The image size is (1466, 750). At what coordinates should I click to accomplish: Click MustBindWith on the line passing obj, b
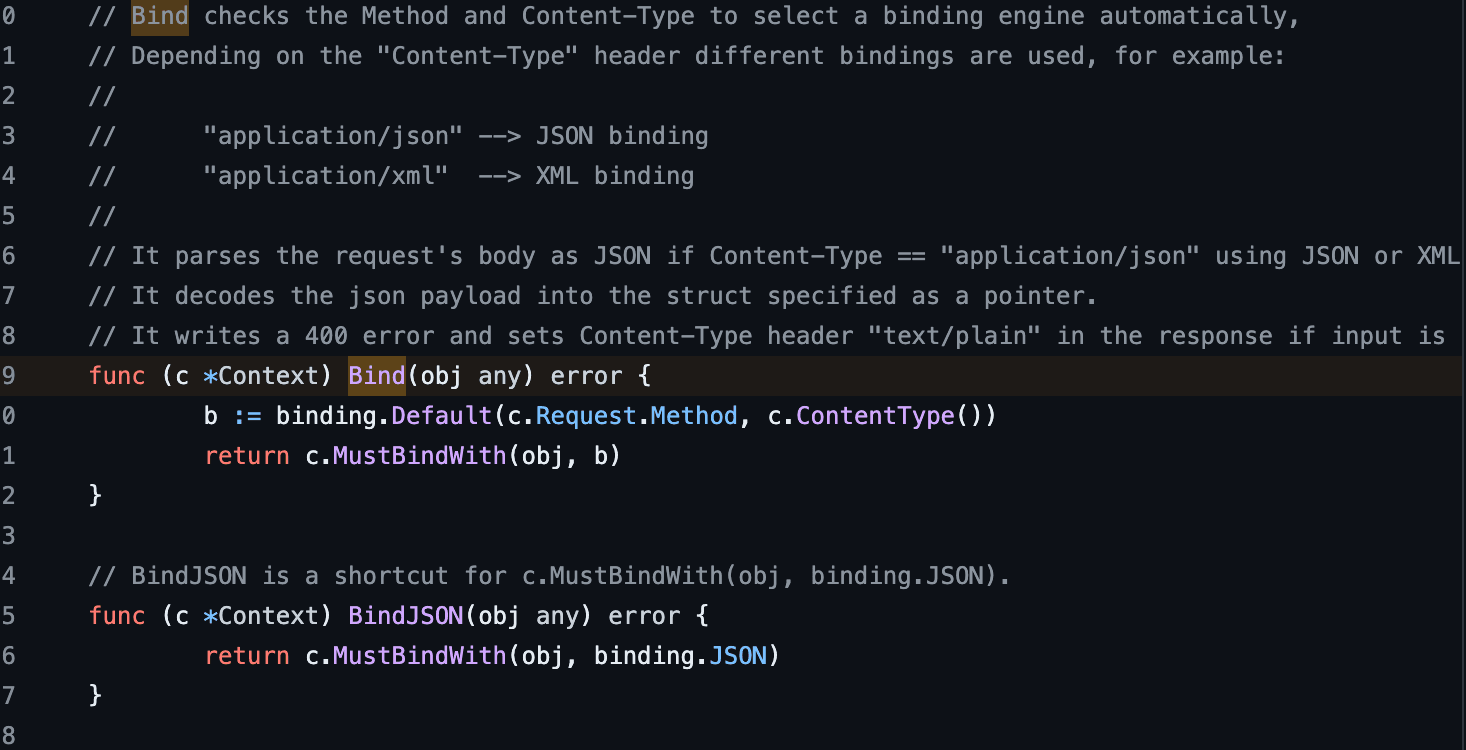tap(420, 456)
